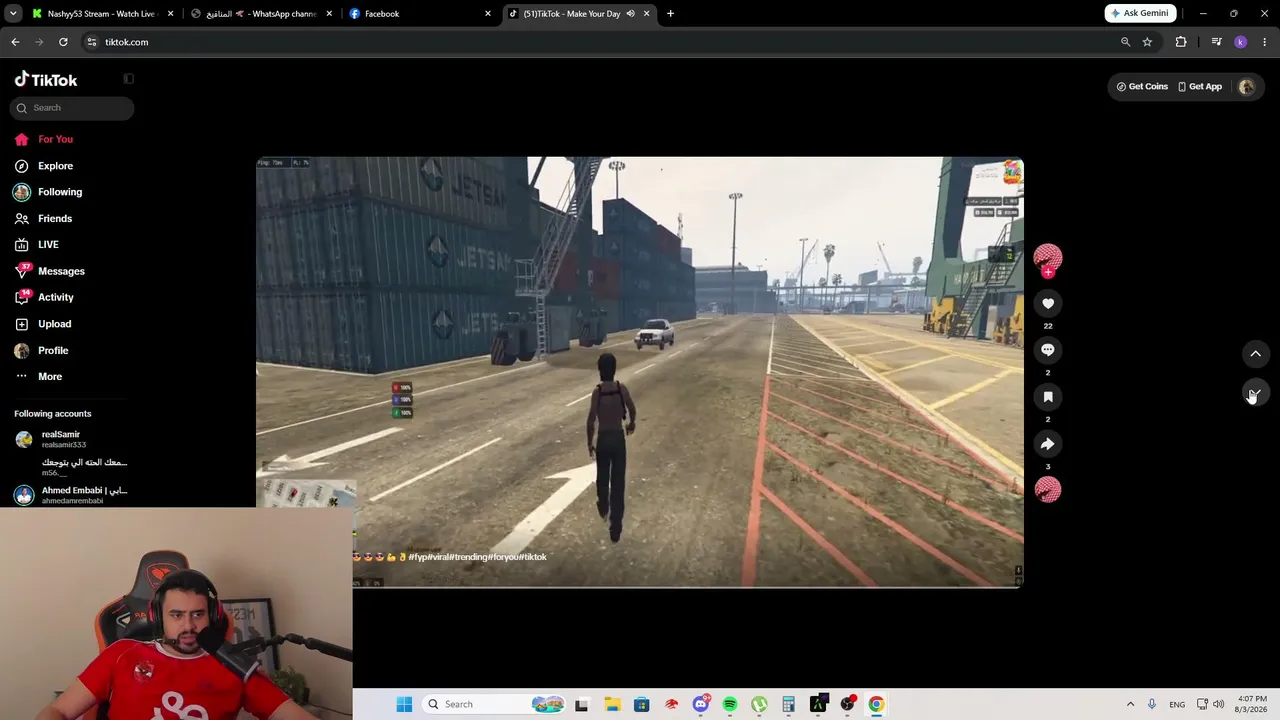Select the TikTok Make Your Day tab
1280x720 pixels.
(x=578, y=14)
